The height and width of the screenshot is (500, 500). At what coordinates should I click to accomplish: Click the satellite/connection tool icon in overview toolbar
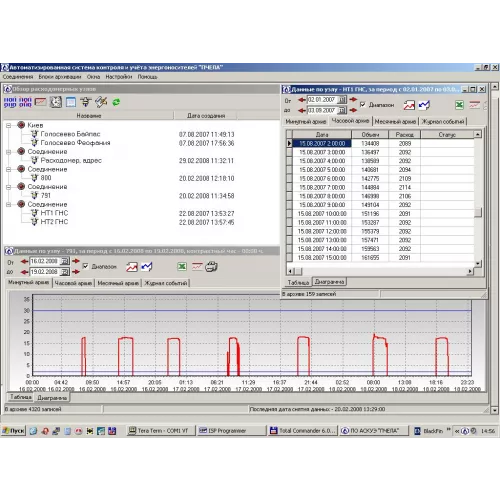[x=101, y=102]
